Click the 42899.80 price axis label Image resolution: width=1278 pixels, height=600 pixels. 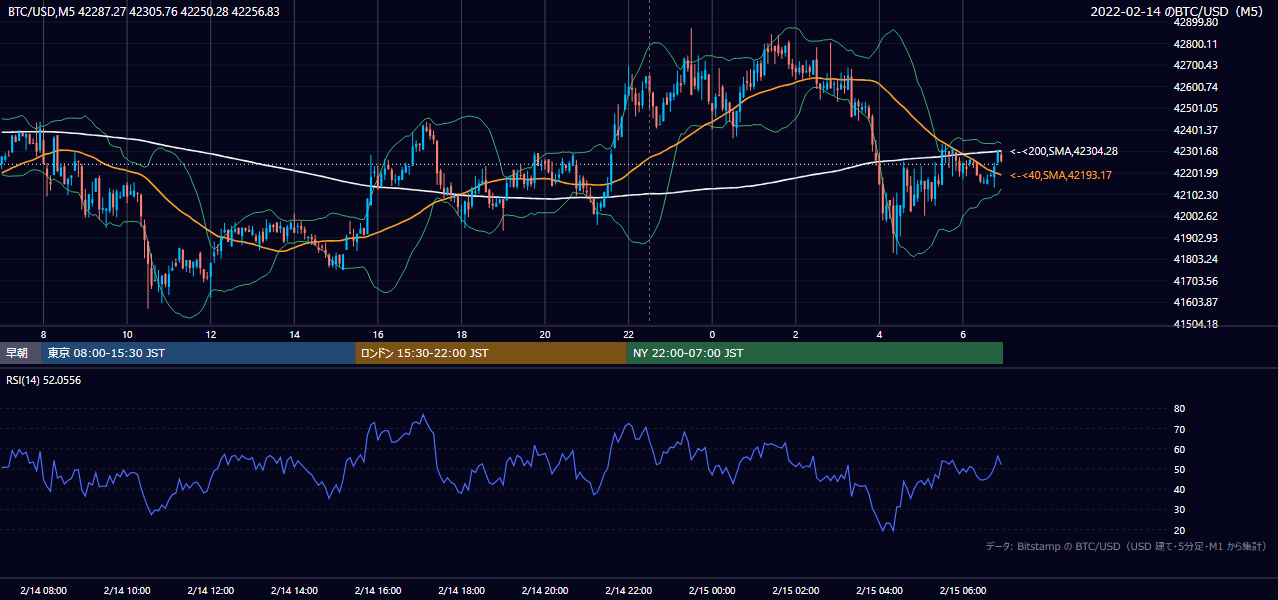(x=1195, y=22)
